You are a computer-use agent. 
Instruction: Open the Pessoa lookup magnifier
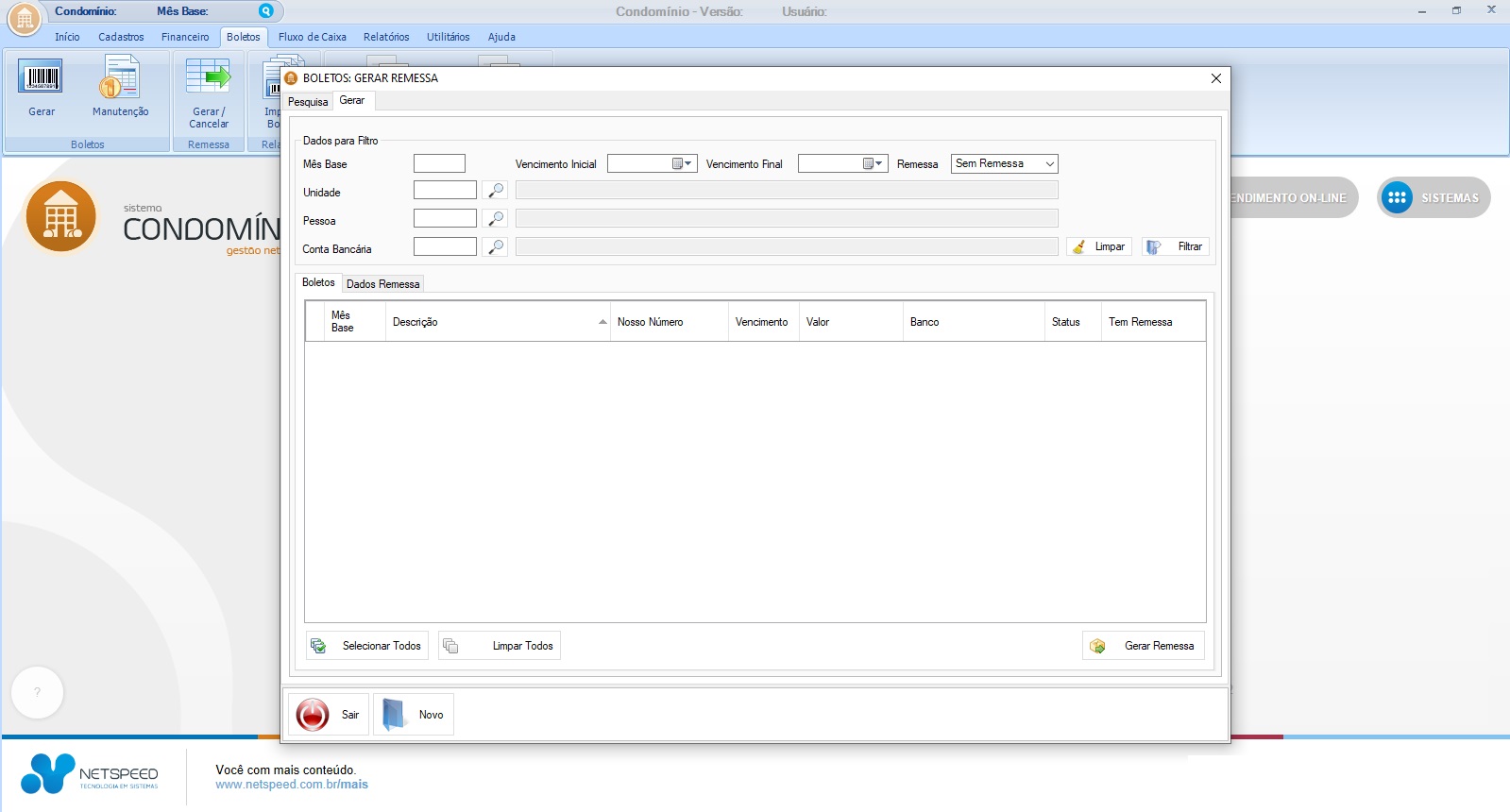[x=496, y=219]
